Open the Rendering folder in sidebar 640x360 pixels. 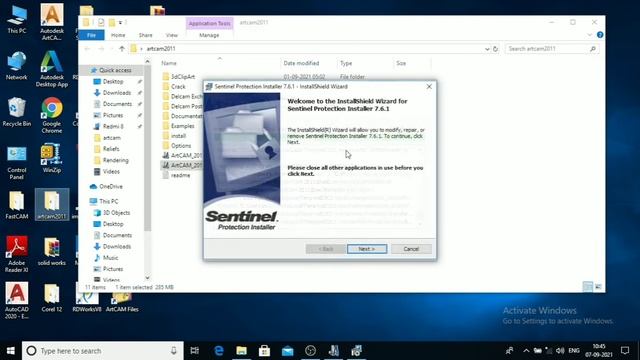click(116, 160)
